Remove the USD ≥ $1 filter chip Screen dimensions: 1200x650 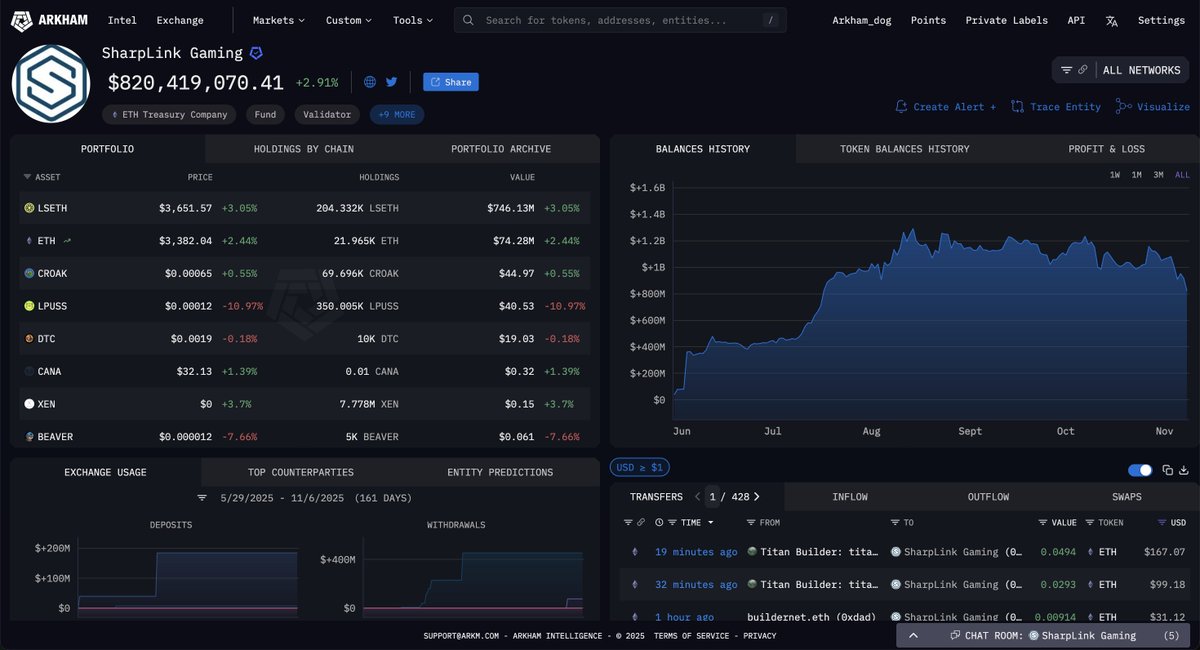coord(640,468)
